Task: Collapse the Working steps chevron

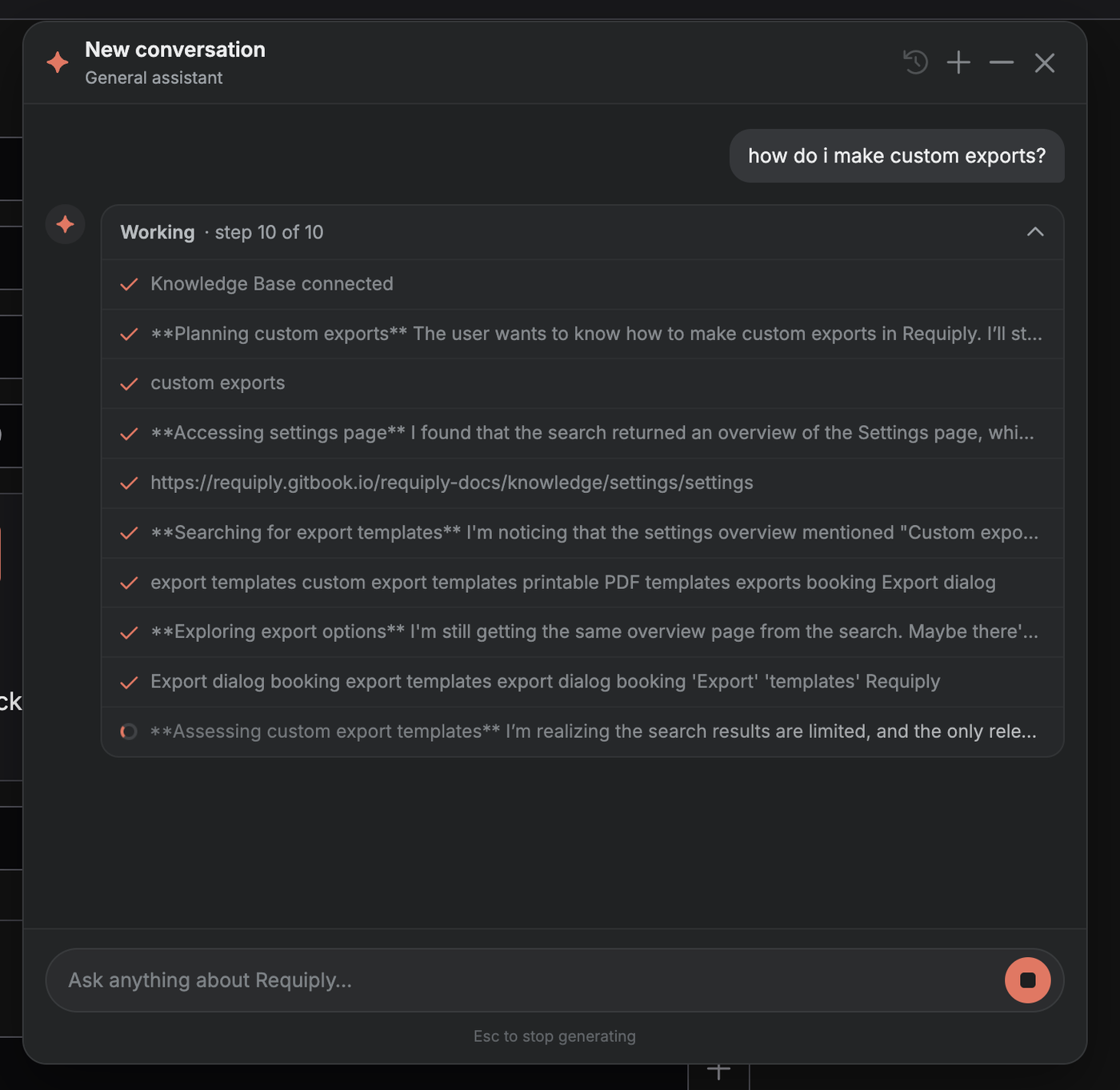Action: tap(1035, 232)
